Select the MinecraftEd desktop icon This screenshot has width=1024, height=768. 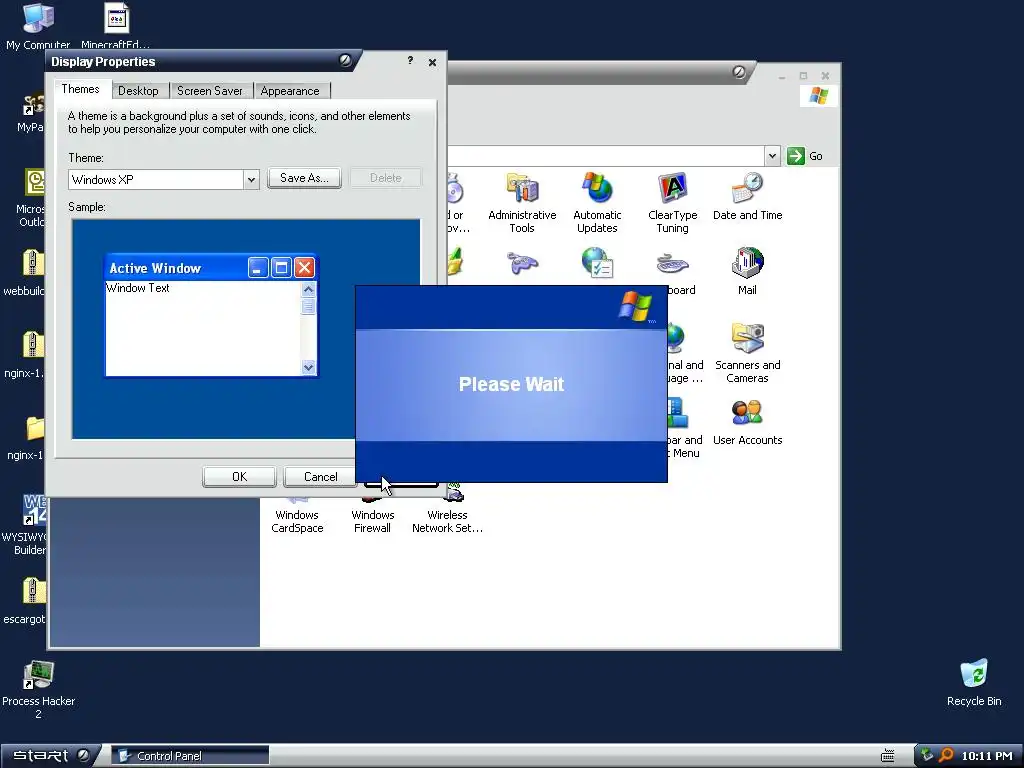click(116, 26)
